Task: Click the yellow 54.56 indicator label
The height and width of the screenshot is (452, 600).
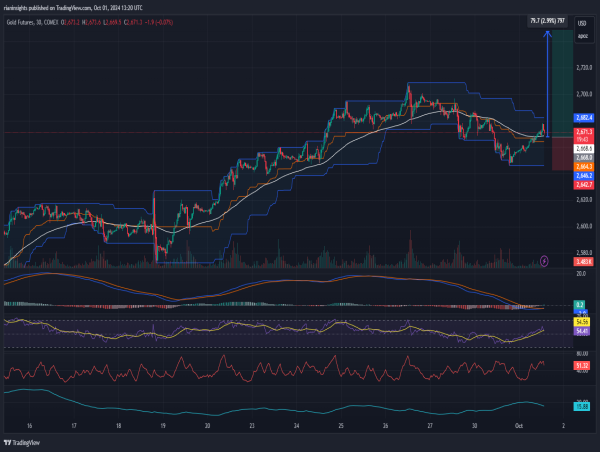Action: point(582,322)
